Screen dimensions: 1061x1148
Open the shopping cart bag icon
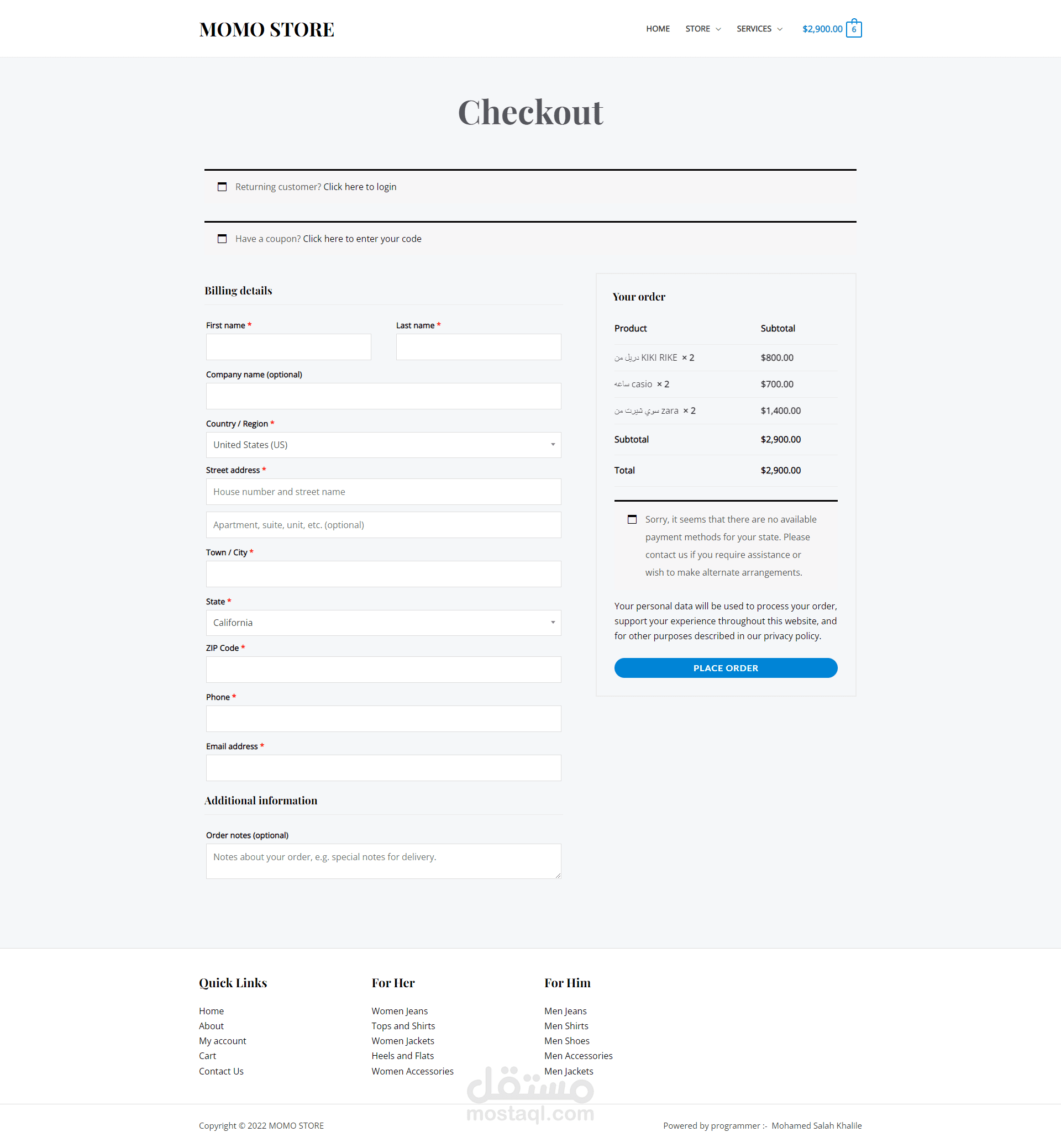(x=853, y=29)
